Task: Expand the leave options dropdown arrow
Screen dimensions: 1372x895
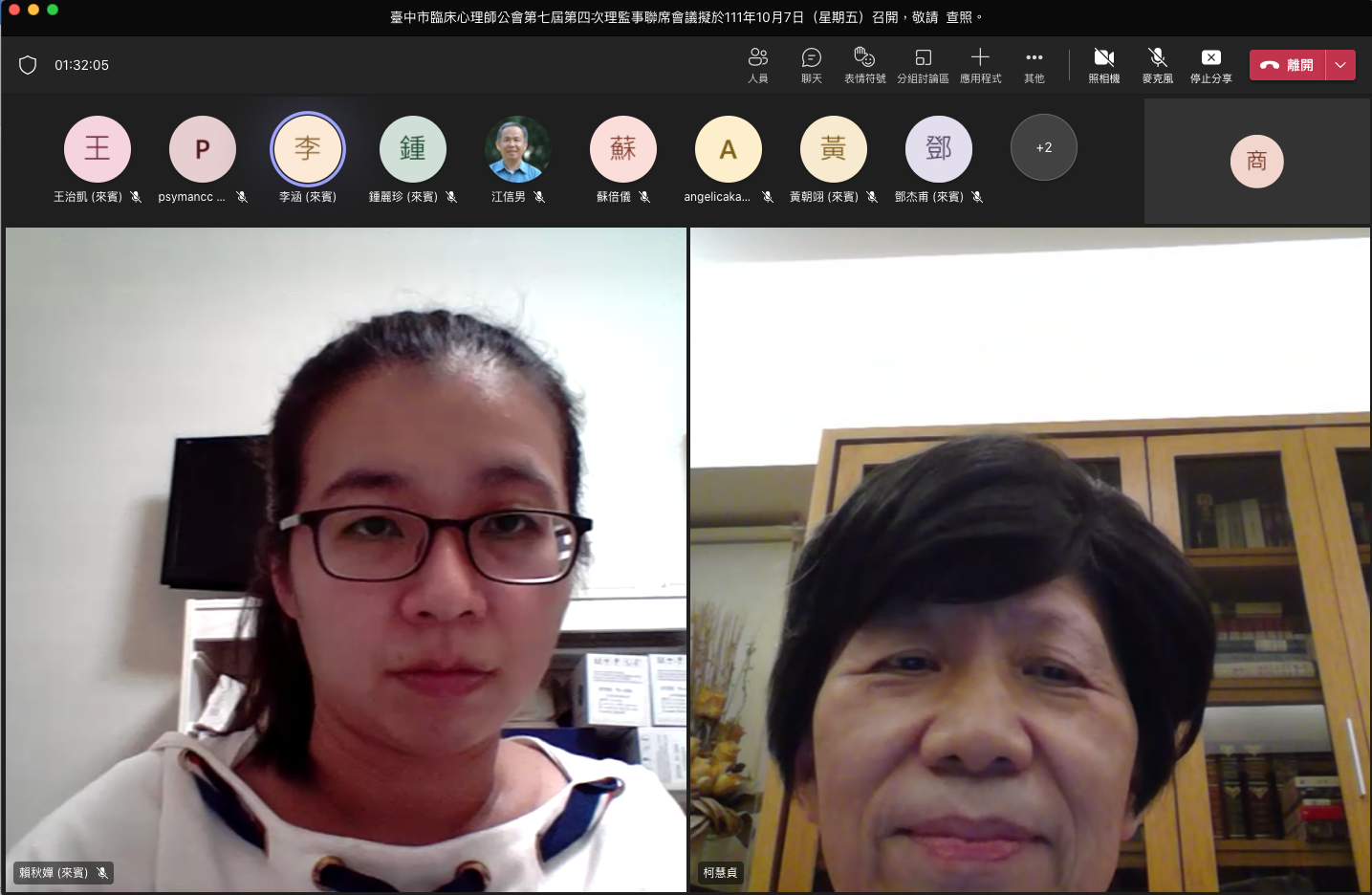Action: (x=1340, y=65)
